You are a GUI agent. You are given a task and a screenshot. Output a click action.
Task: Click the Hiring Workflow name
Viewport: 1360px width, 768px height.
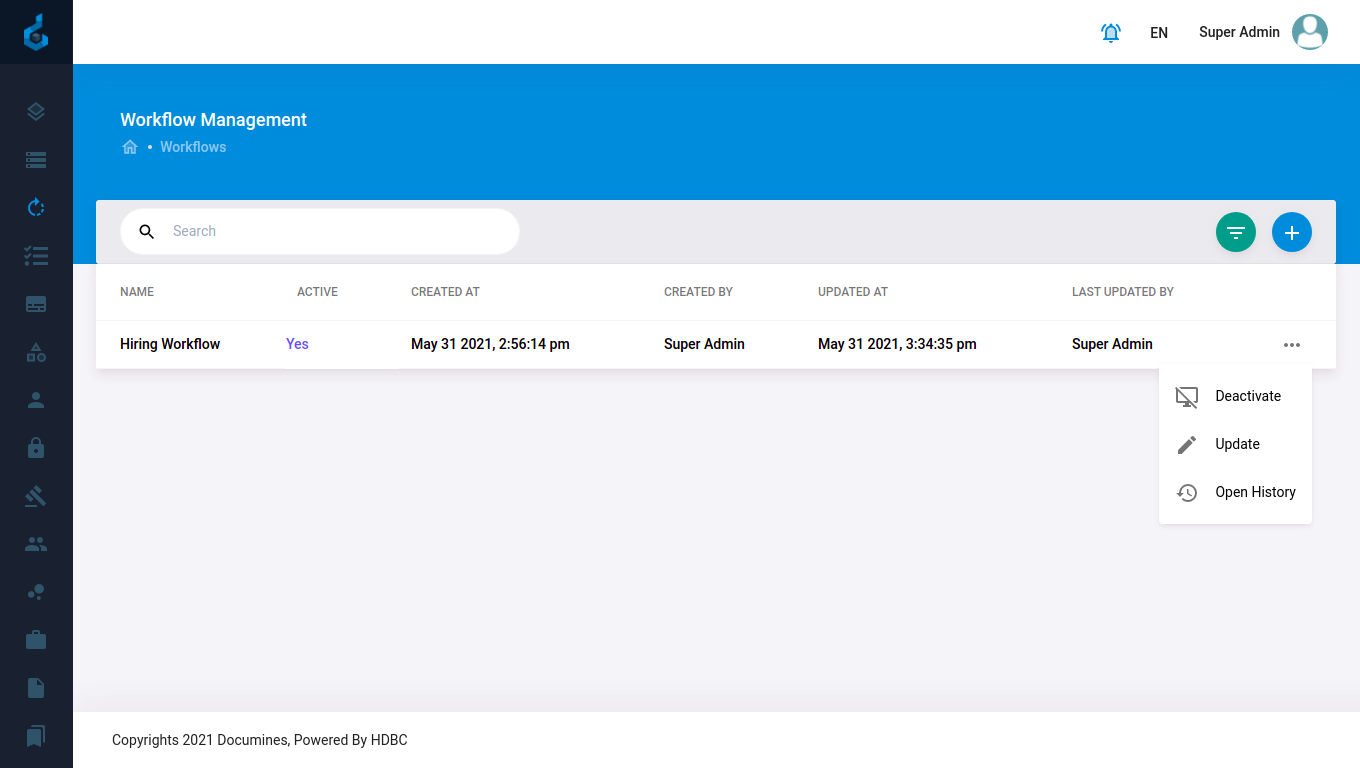(x=170, y=344)
